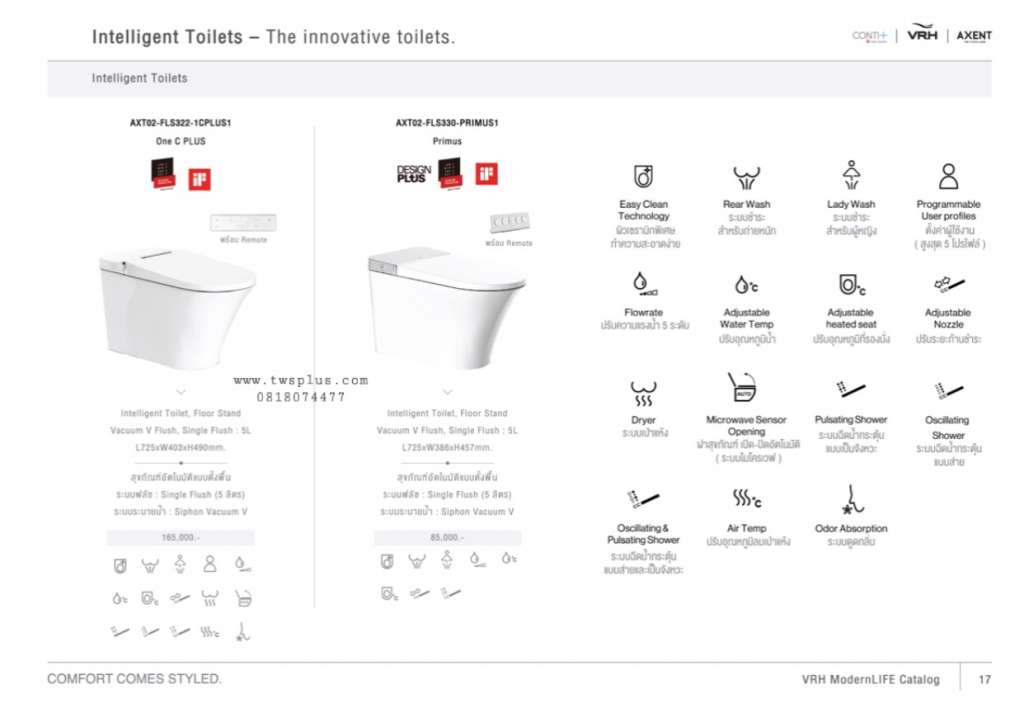Click the 165,000 price bar

pyautogui.click(x=181, y=537)
